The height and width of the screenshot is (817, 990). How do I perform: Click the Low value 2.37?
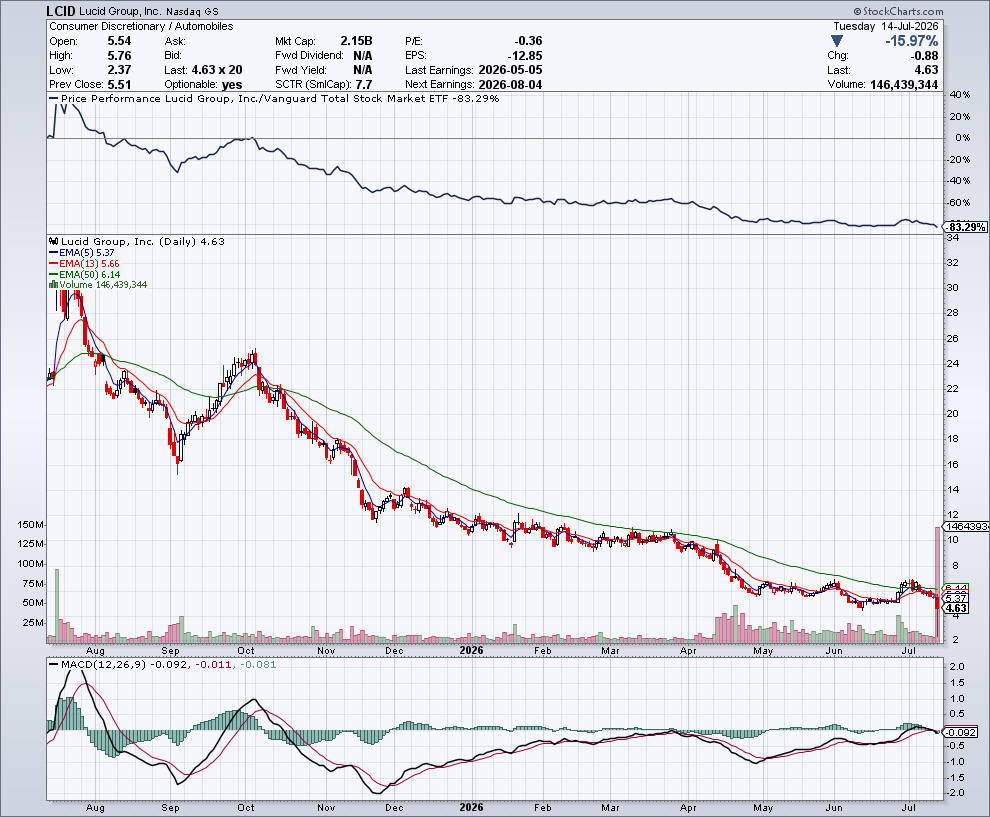[119, 70]
